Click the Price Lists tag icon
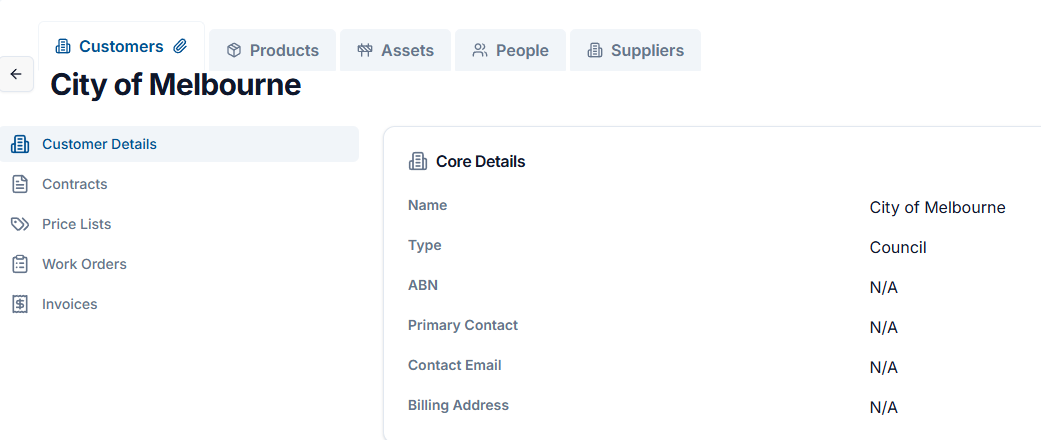Viewport: 1041px width, 440px height. click(20, 224)
